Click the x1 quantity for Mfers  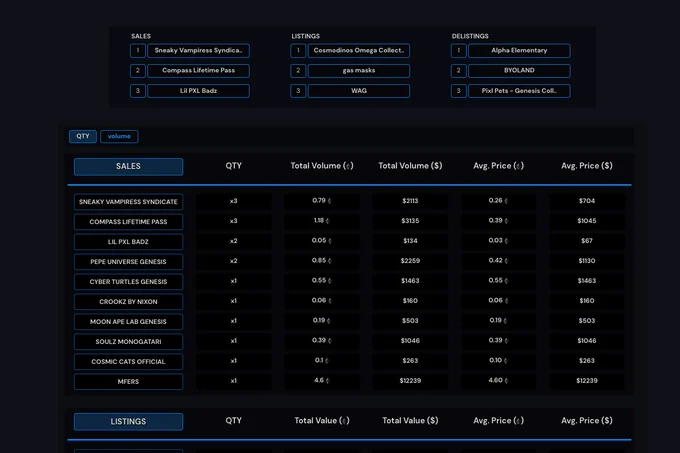[x=233, y=381]
